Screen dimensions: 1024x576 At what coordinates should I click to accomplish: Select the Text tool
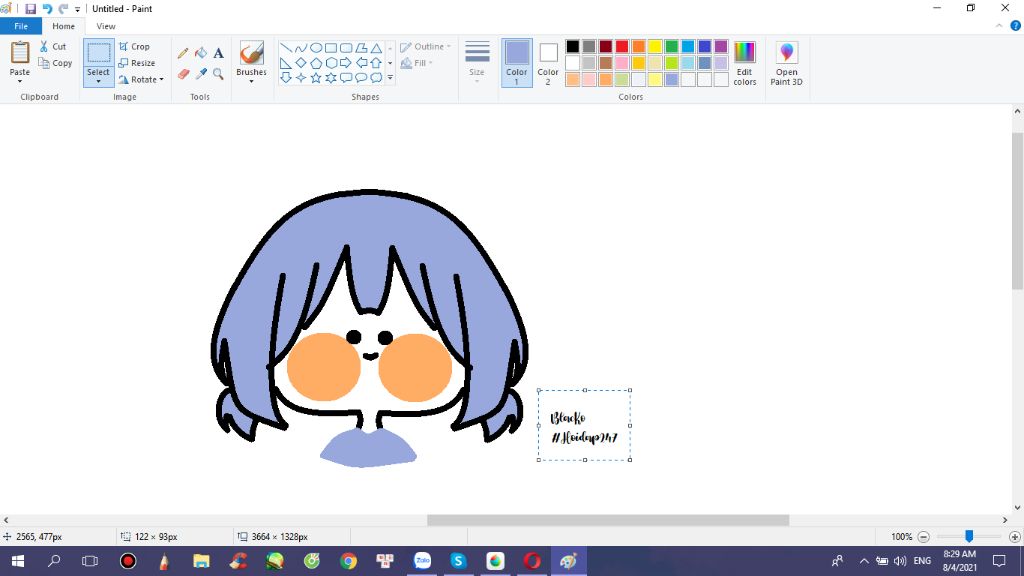[218, 52]
